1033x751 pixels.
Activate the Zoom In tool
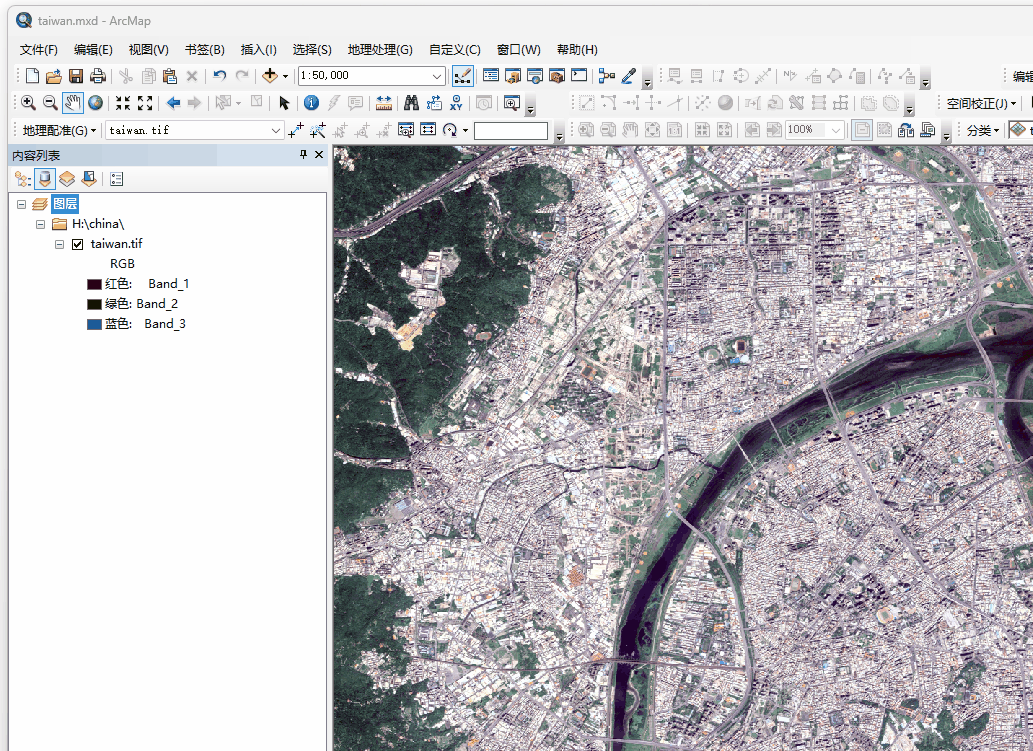[x=28, y=102]
